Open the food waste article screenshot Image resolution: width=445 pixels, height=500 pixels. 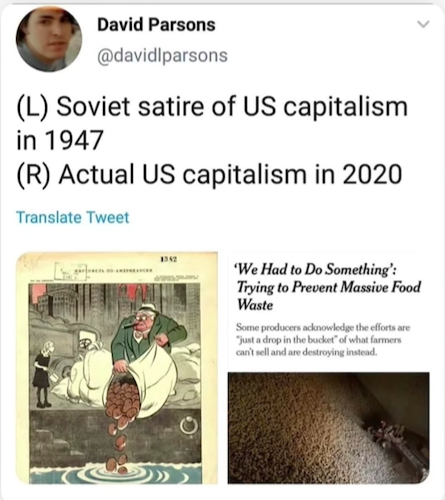tap(329, 368)
